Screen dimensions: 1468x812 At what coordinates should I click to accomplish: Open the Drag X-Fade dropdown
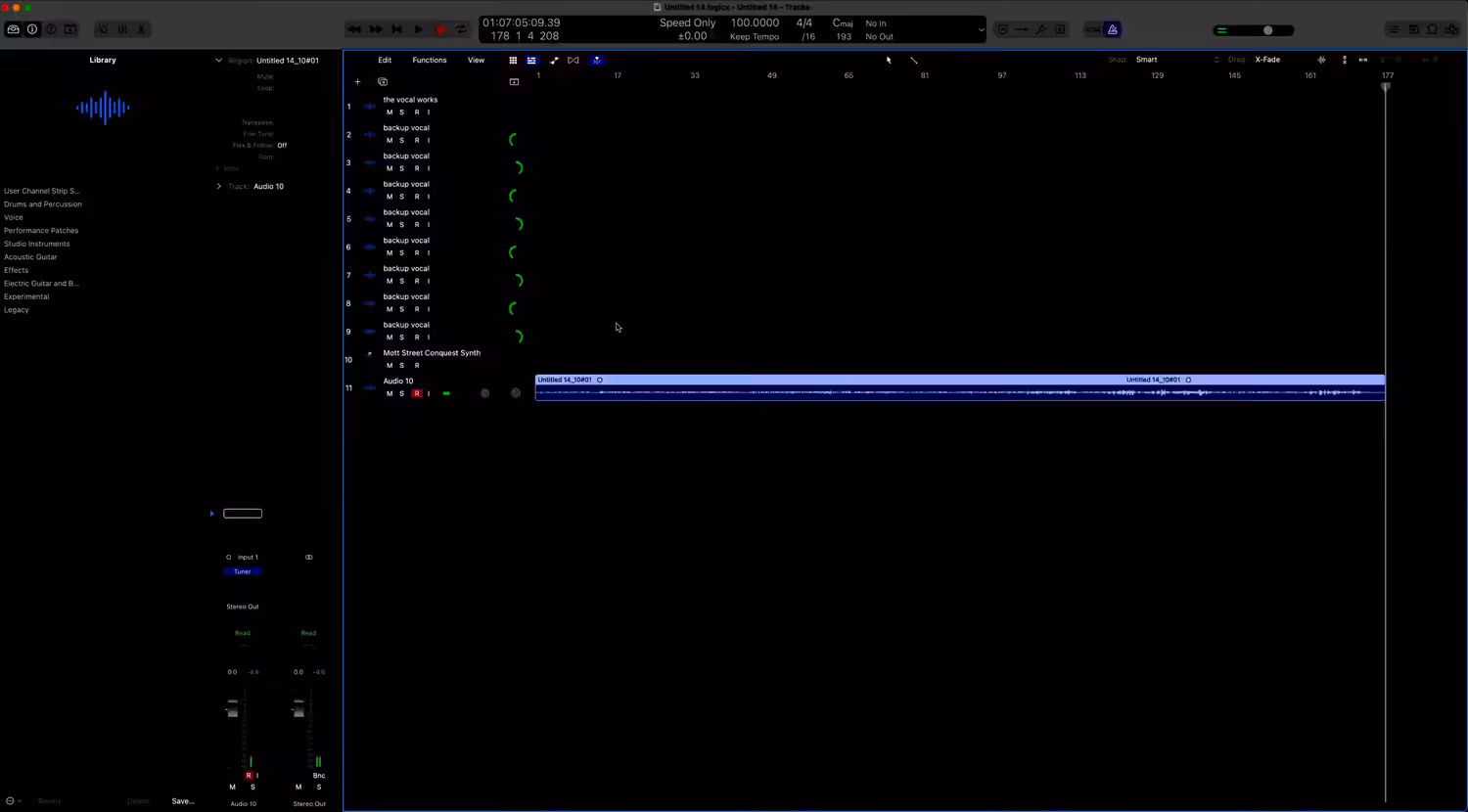(x=1268, y=60)
